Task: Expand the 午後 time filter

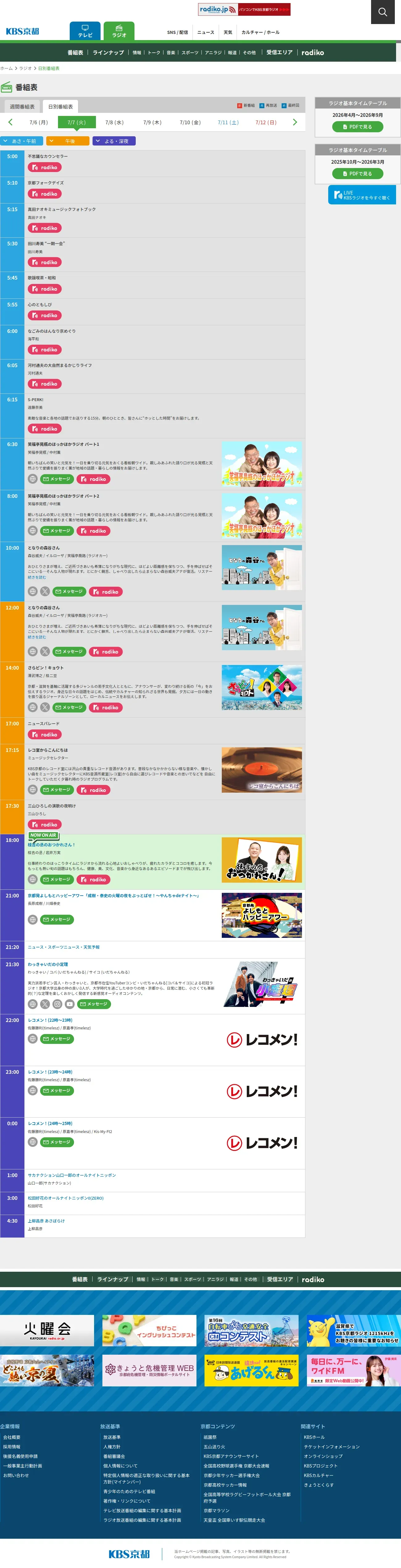Action: (67, 141)
